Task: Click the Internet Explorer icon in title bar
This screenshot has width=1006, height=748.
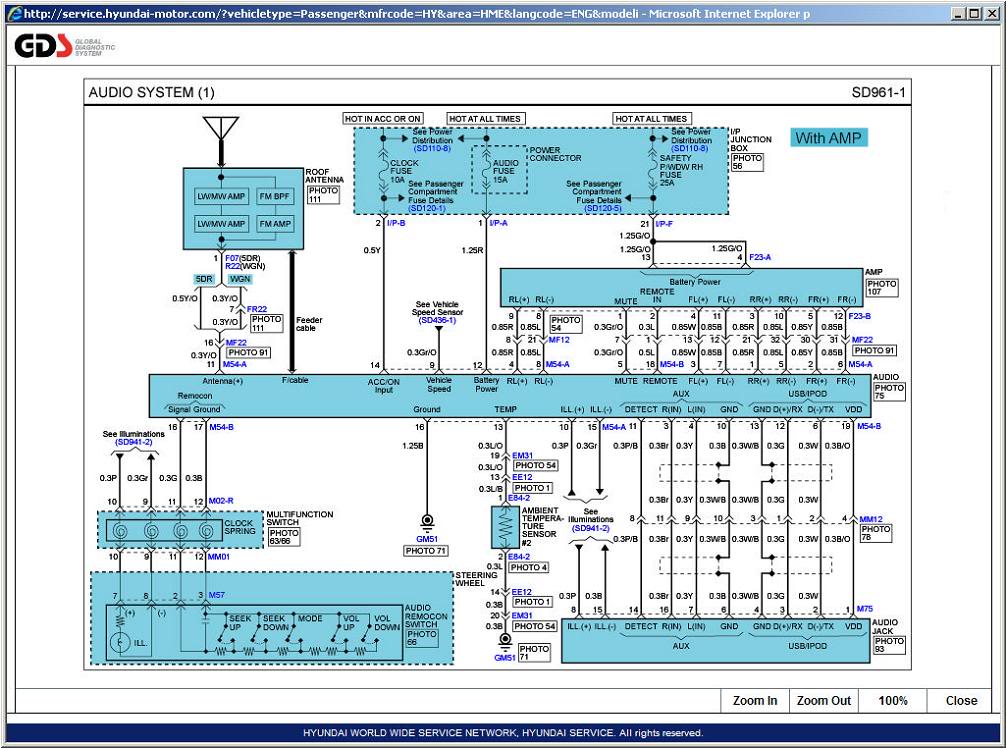Action: pyautogui.click(x=14, y=13)
